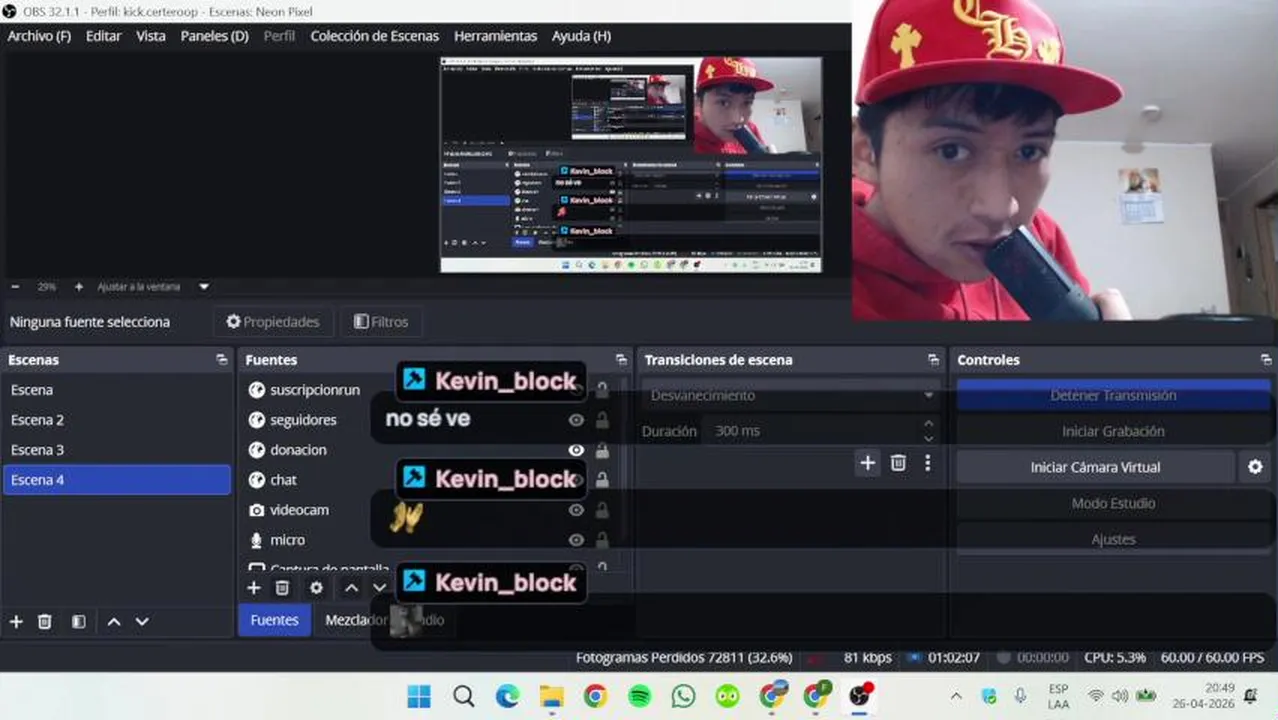Move source up with Fuentes arrow icon
The image size is (1278, 720).
pyautogui.click(x=351, y=588)
